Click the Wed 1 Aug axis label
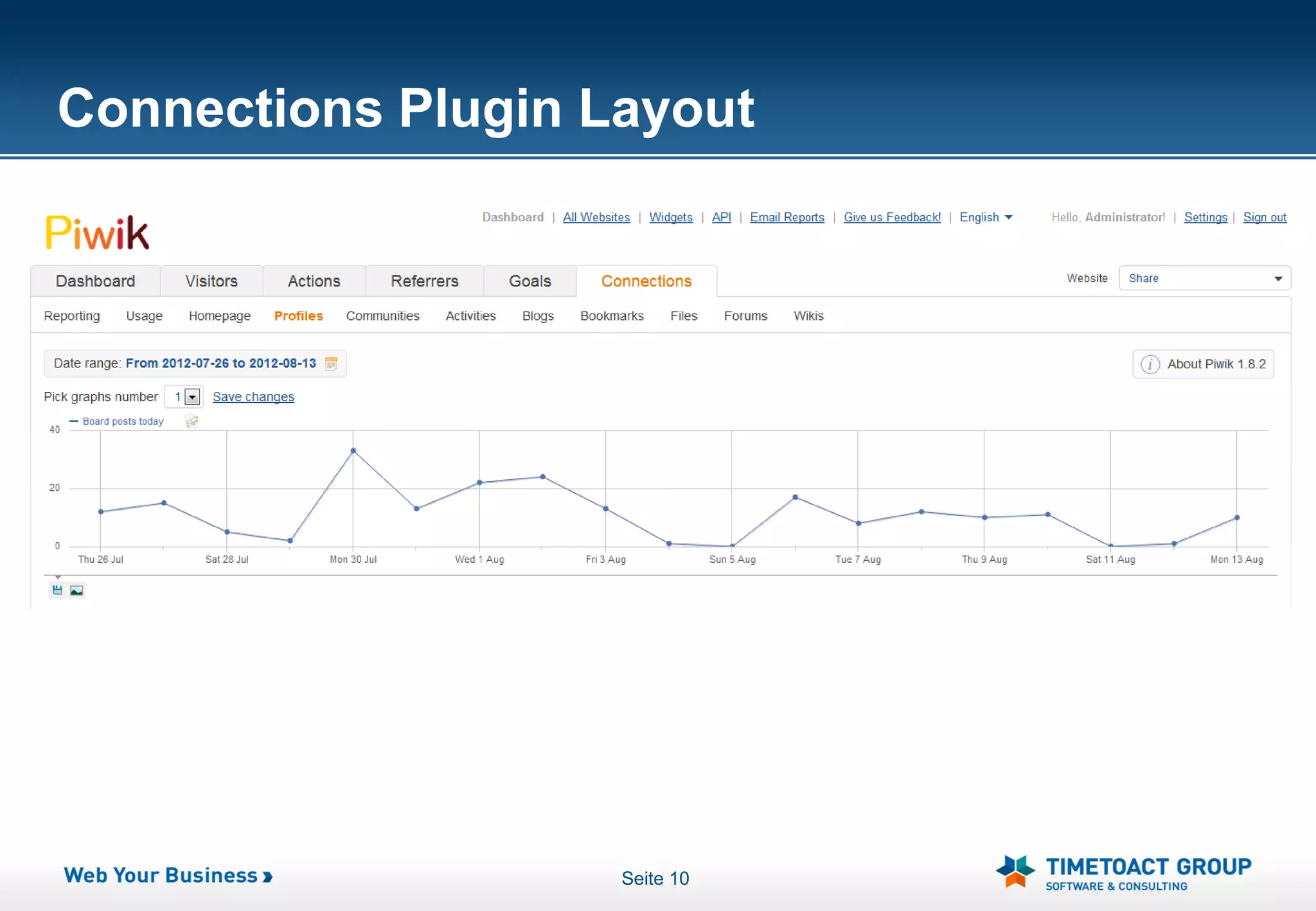 (479, 560)
